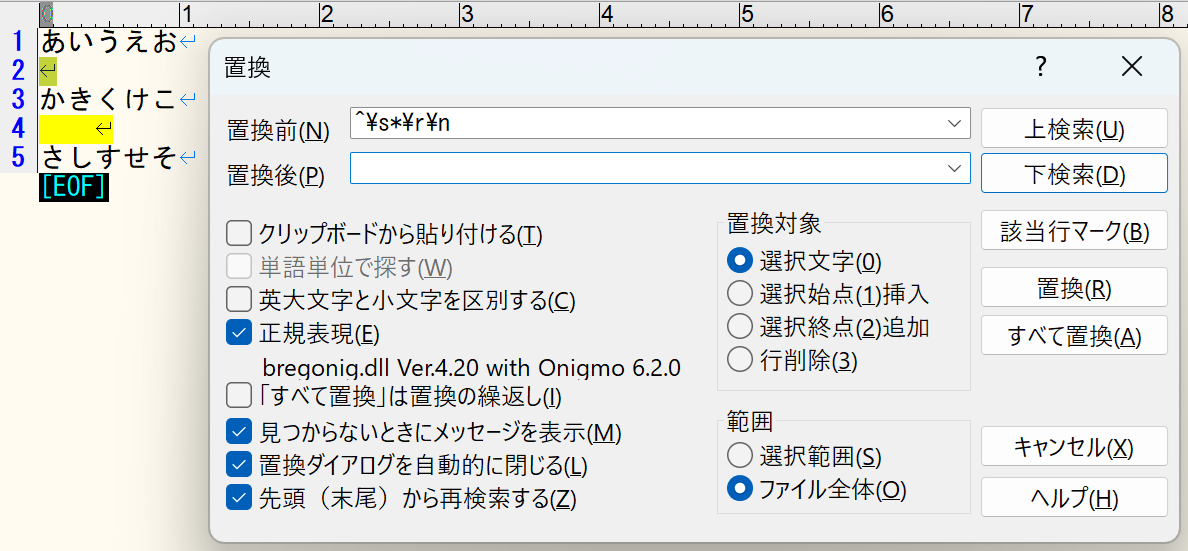Disable 置換ダイアログを自動的に閉じる option
The height and width of the screenshot is (551, 1188).
pyautogui.click(x=239, y=465)
